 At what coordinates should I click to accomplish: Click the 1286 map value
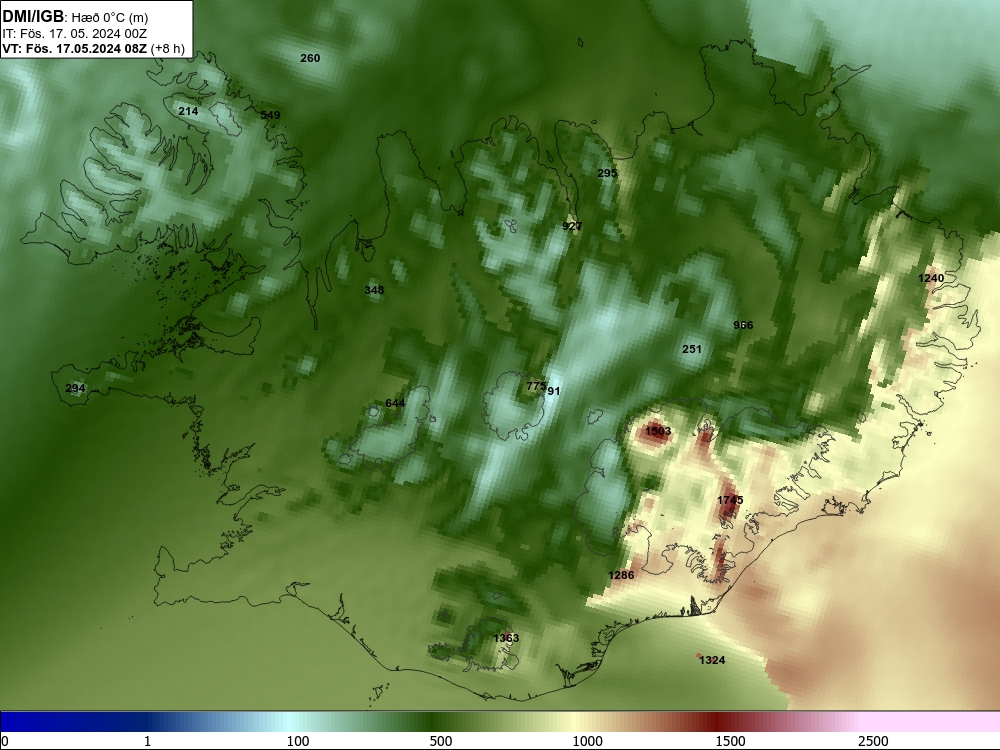click(621, 575)
